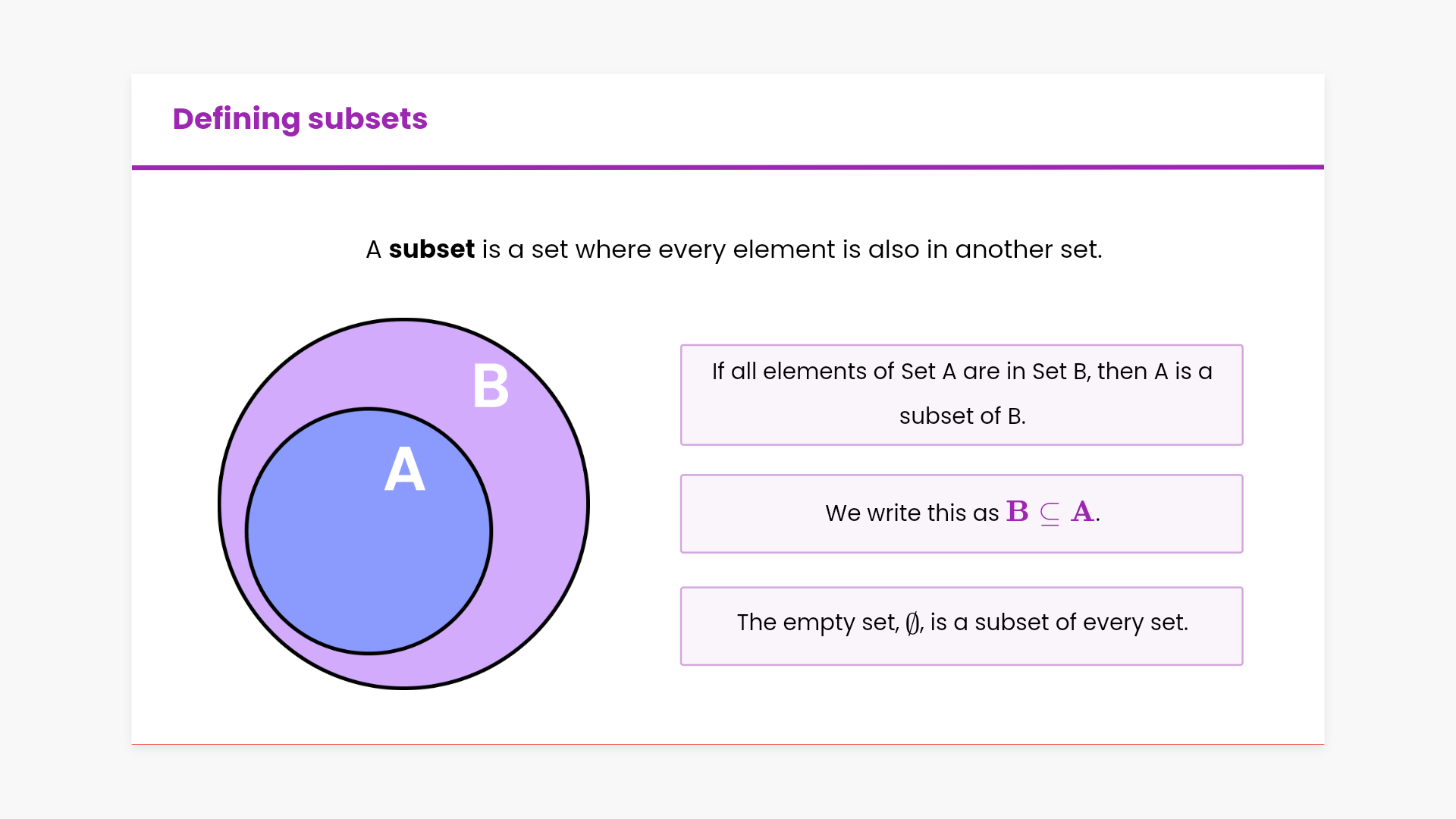Viewport: 1456px width, 819px height.
Task: Click the phrase "subset of every set"
Action: pyautogui.click(x=1081, y=623)
